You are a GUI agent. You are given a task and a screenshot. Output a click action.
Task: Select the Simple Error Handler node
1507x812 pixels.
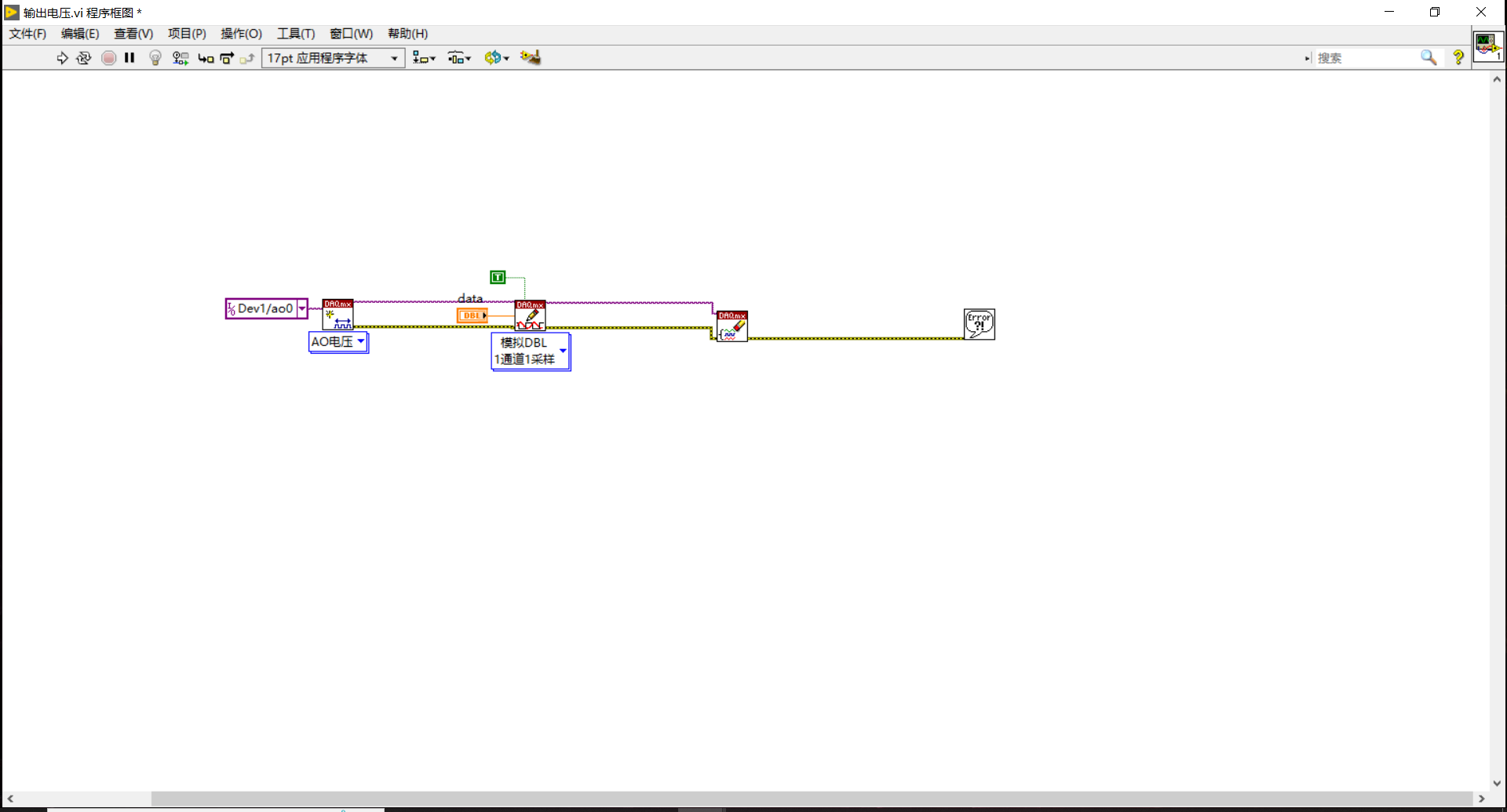[980, 324]
